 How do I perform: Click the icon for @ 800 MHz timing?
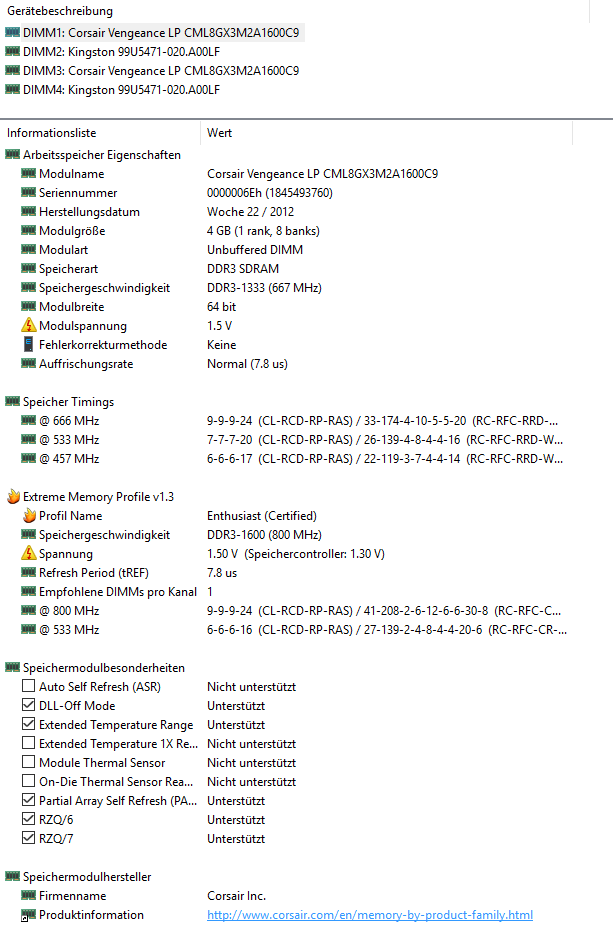[28, 611]
